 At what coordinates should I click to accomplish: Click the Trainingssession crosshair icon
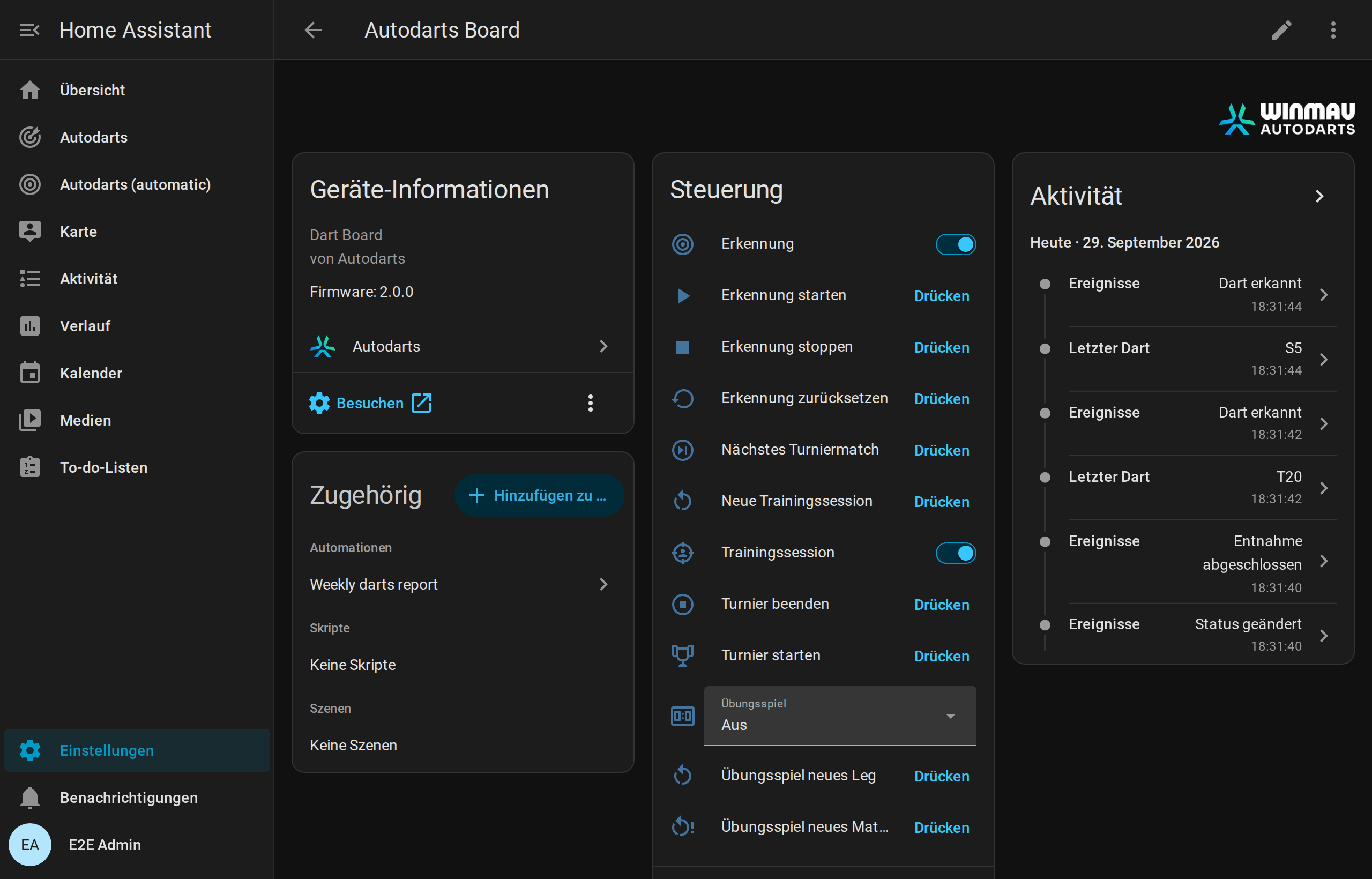[x=683, y=553]
